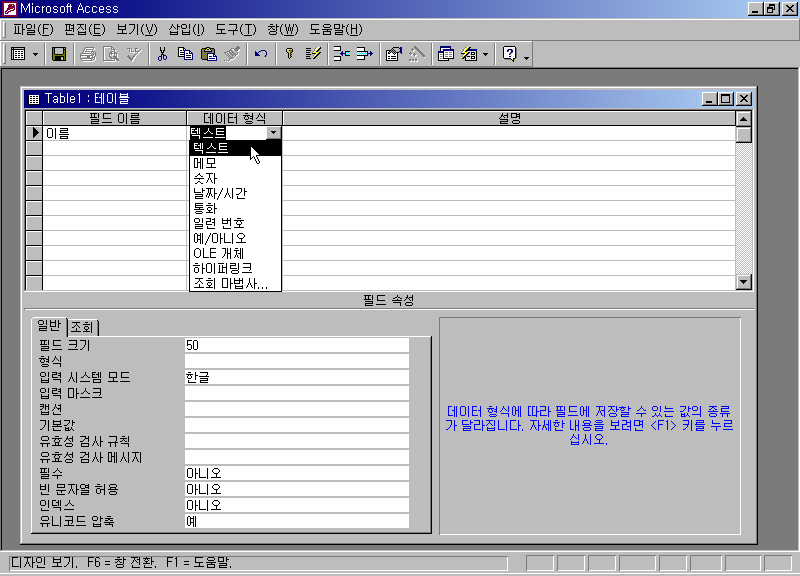Image resolution: width=800 pixels, height=576 pixels.
Task: Click the Build wand icon
Action: [x=416, y=54]
